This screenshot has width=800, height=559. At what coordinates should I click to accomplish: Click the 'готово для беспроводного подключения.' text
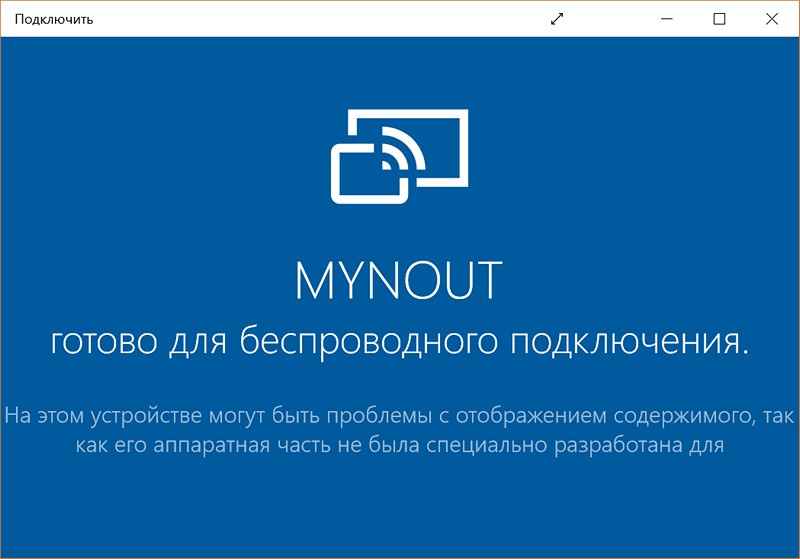click(399, 341)
